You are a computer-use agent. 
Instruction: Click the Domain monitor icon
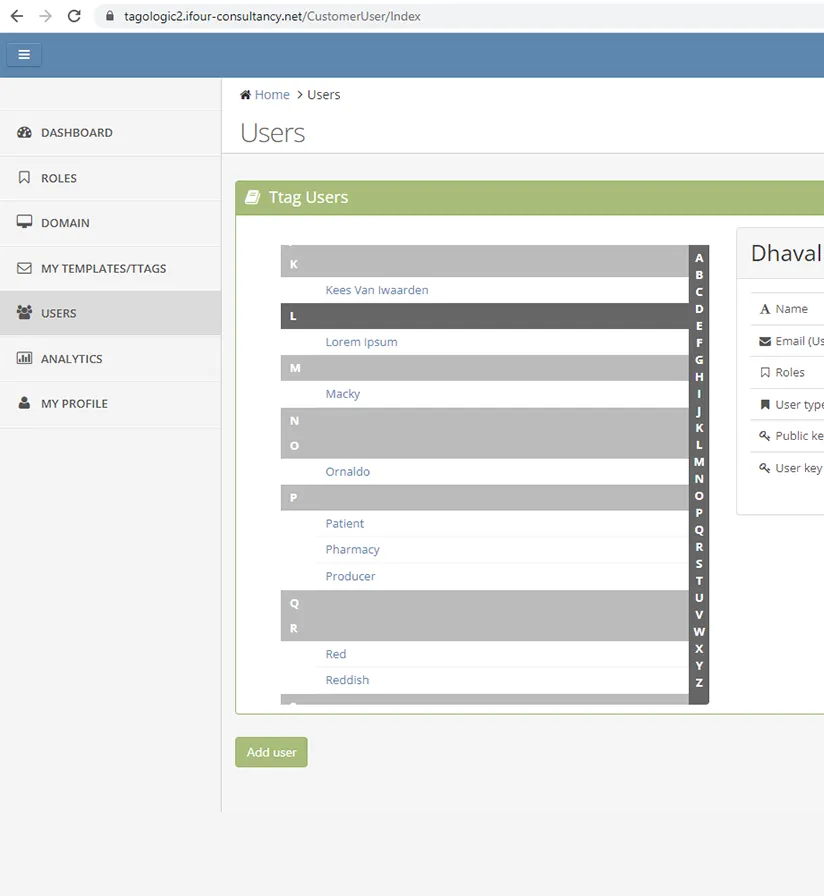pyautogui.click(x=25, y=223)
